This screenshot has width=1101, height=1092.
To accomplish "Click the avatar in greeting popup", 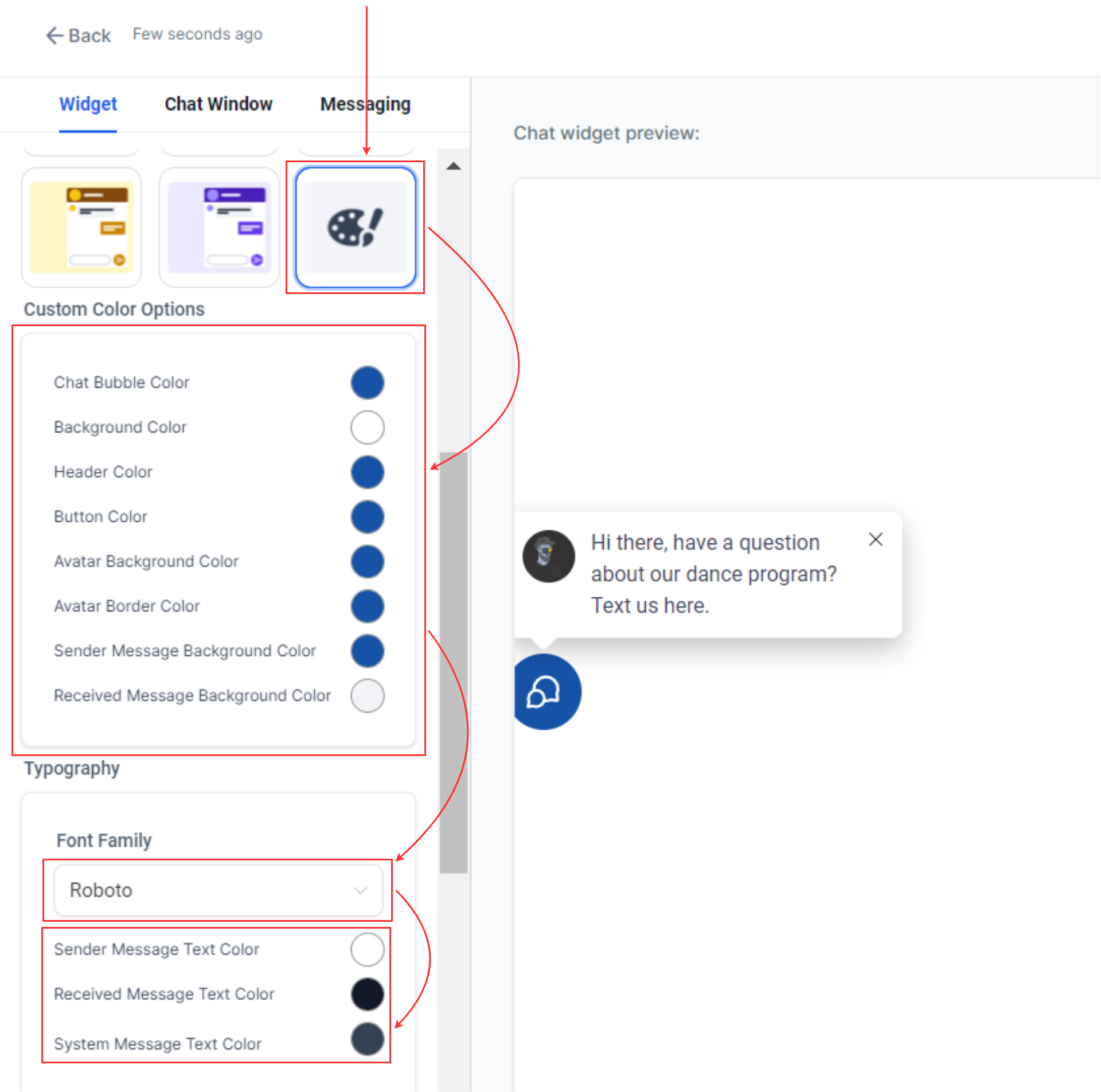I will point(548,556).
